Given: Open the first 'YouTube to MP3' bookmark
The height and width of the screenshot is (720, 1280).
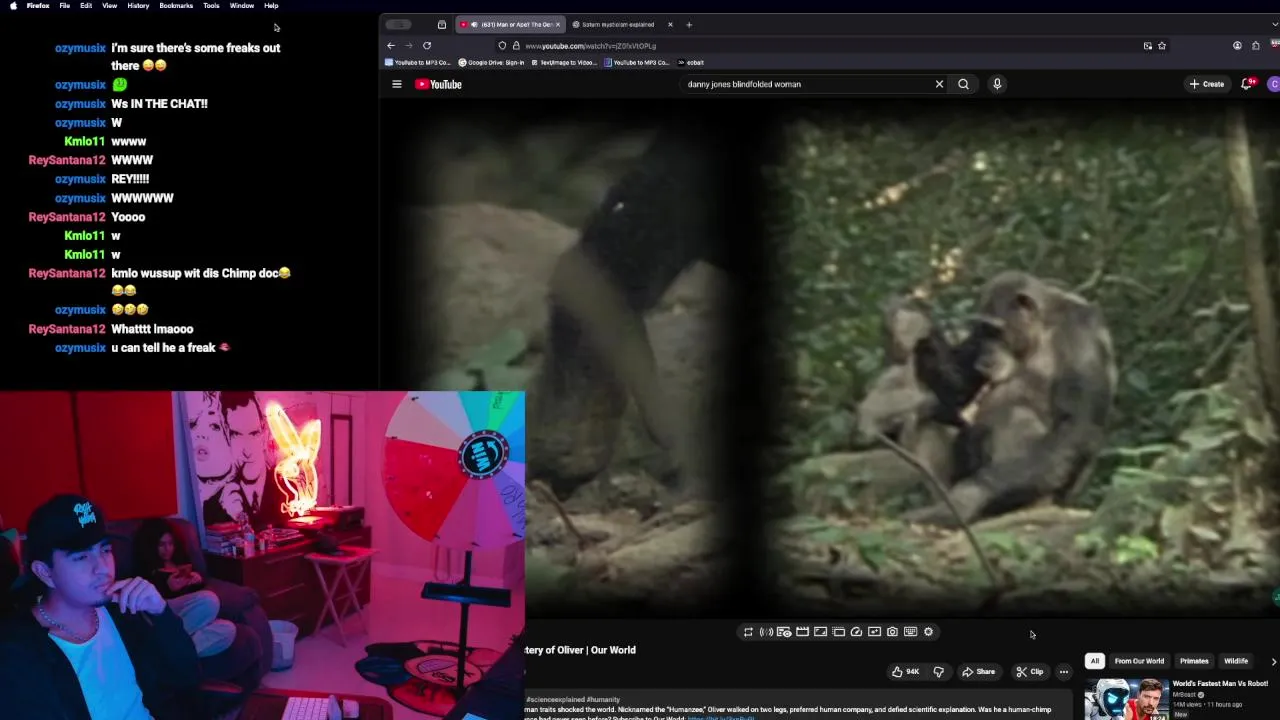Looking at the screenshot, I should (418, 62).
